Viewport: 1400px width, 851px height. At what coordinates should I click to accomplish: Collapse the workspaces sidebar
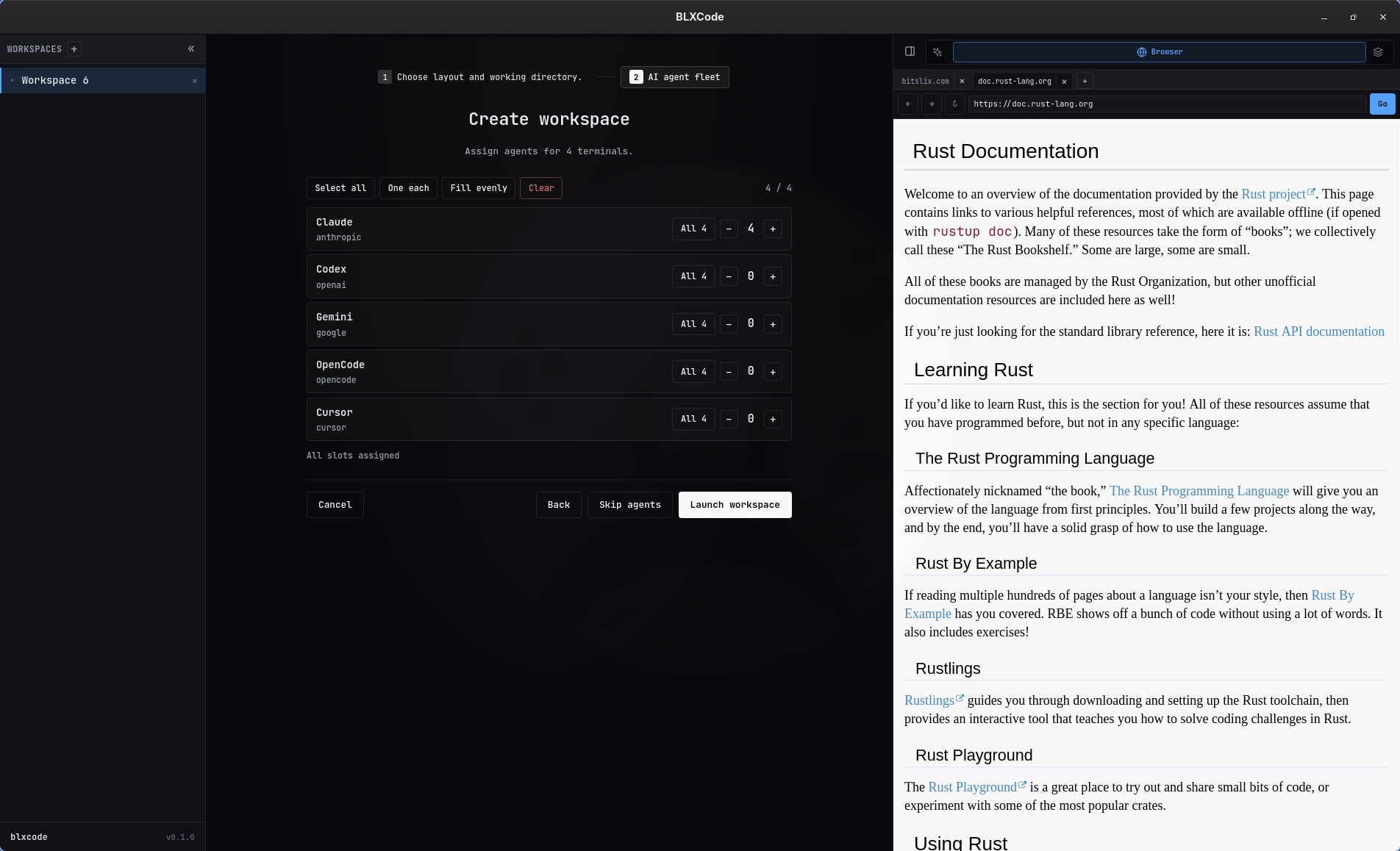(x=191, y=49)
